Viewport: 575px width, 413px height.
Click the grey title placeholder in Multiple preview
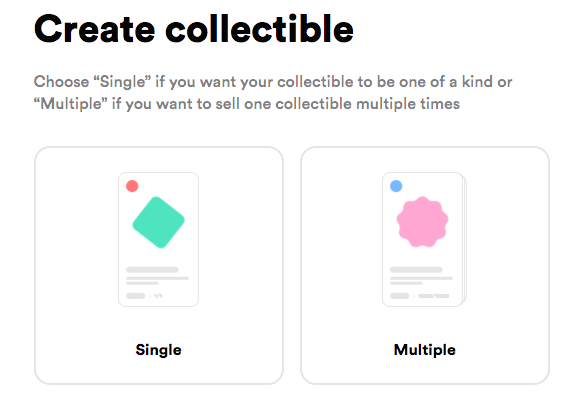(416, 270)
